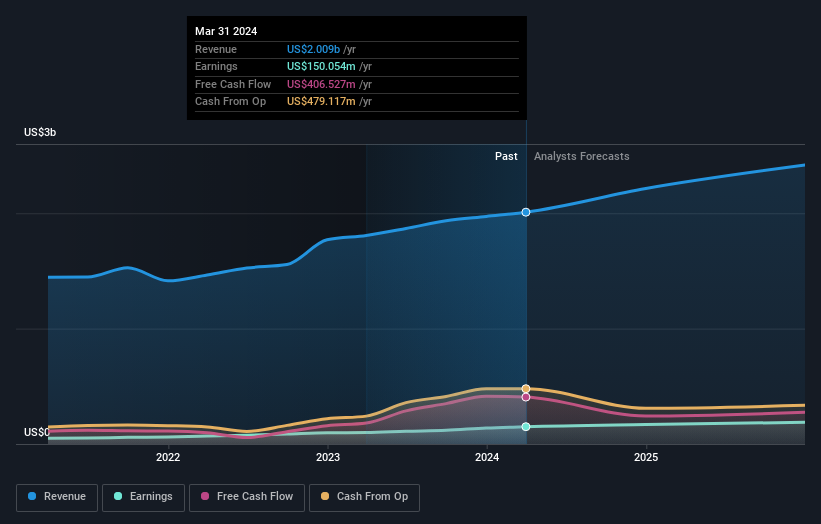Toggle the Revenue legend series
The height and width of the screenshot is (524, 821).
pos(57,497)
